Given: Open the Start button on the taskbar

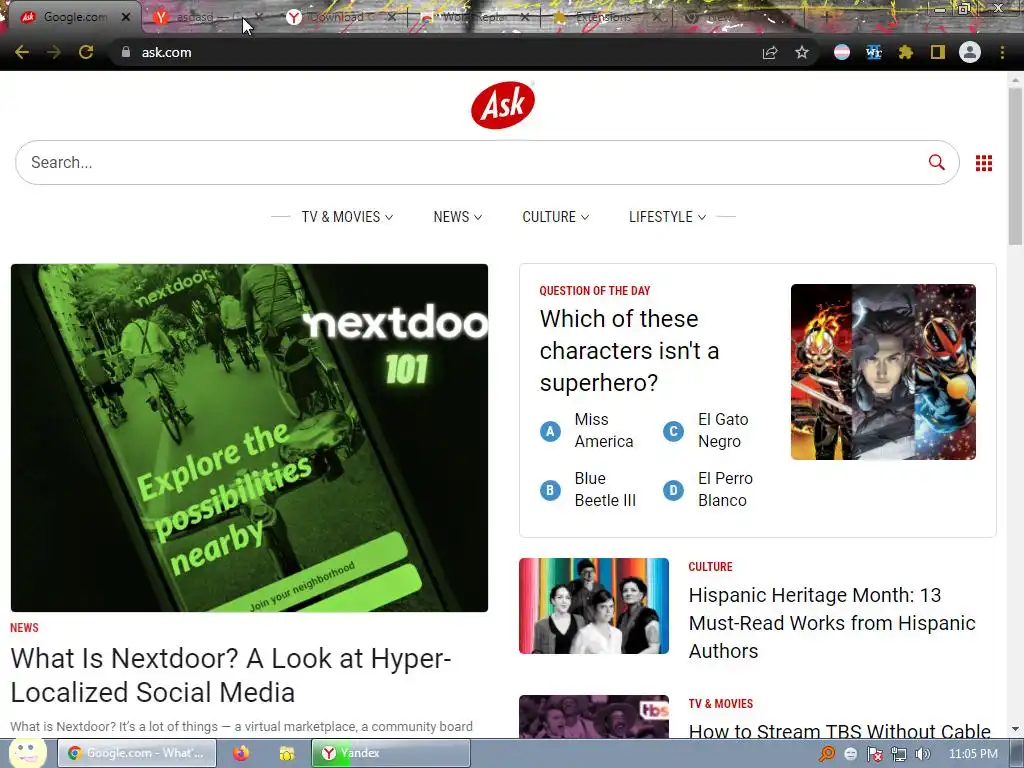Looking at the screenshot, I should click(26, 753).
